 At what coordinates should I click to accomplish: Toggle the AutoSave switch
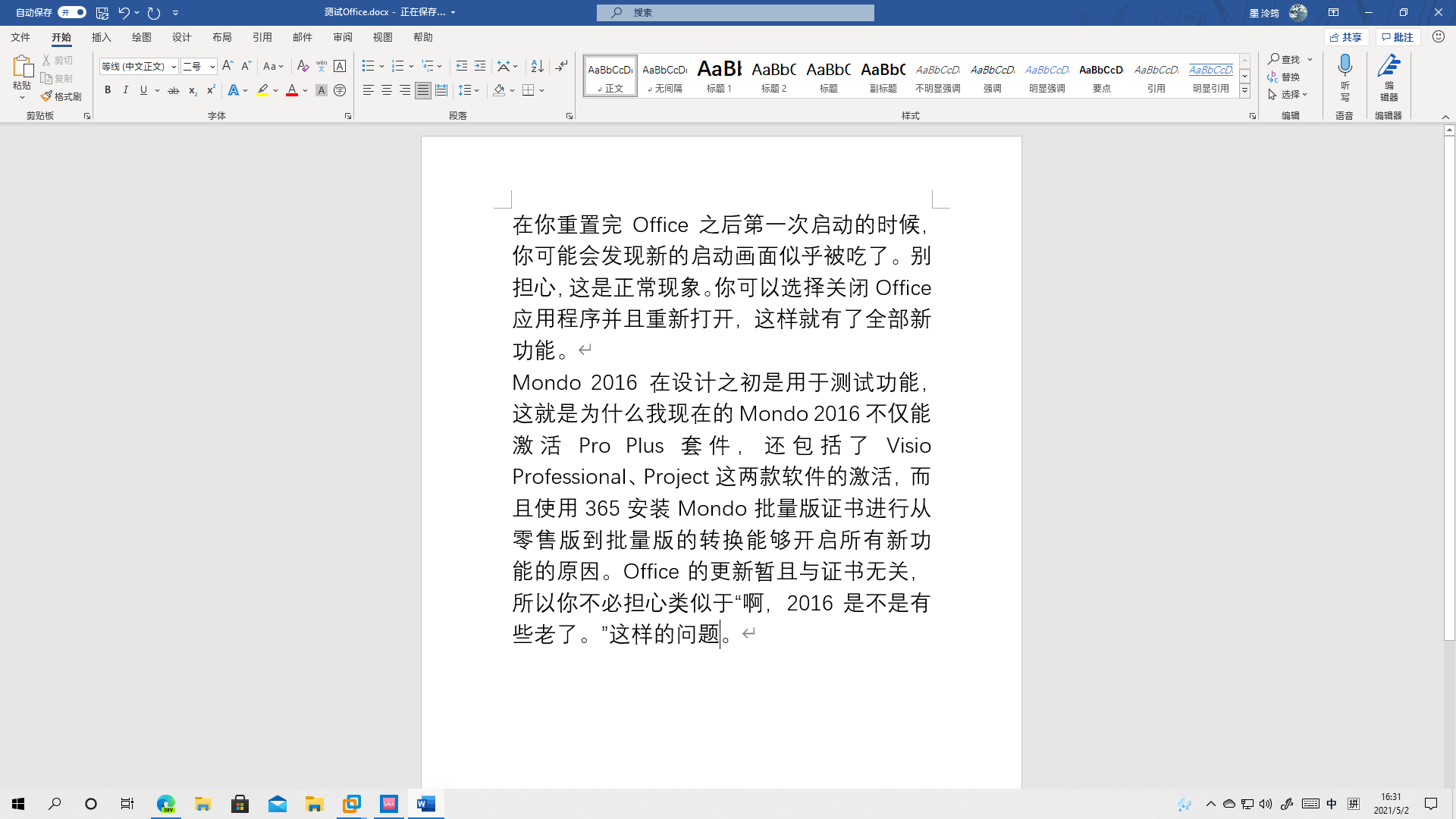[x=72, y=12]
